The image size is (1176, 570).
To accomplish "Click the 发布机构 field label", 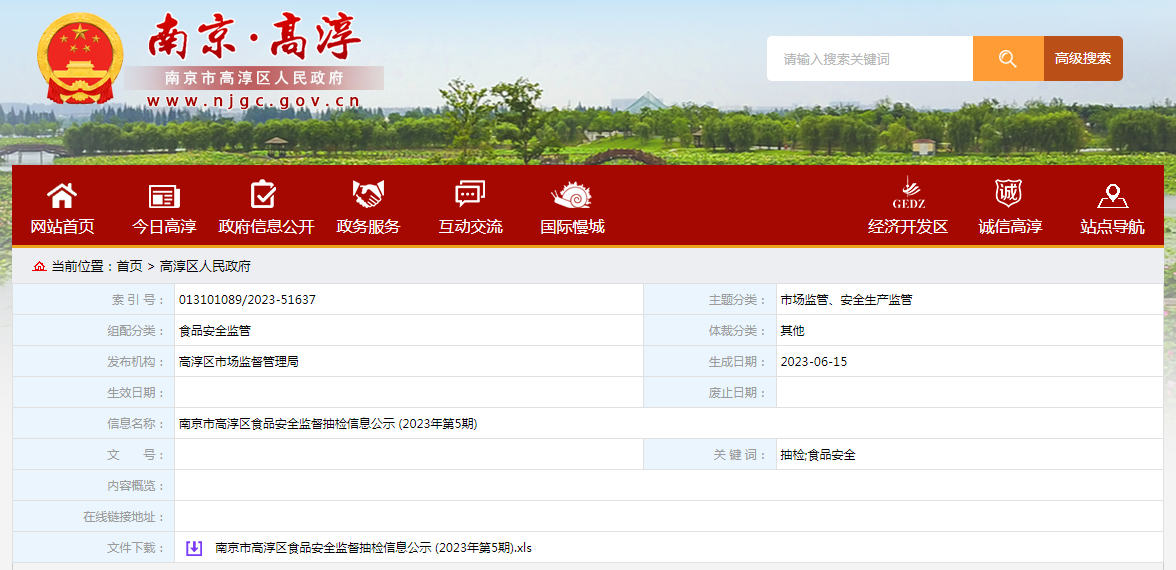I will pyautogui.click(x=136, y=362).
